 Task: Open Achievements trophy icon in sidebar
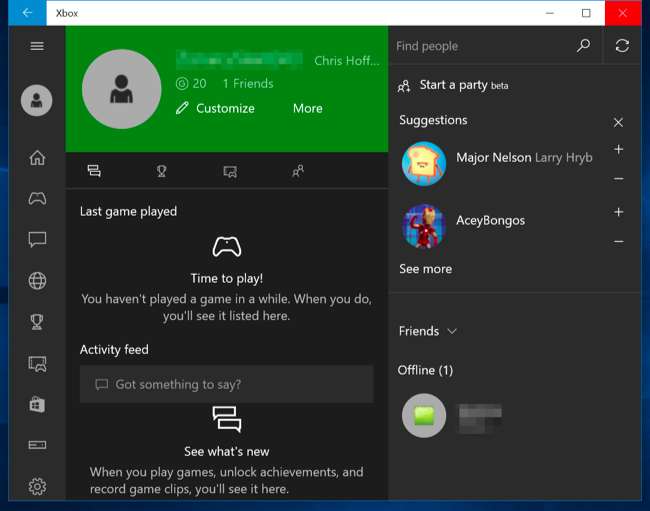click(37, 322)
